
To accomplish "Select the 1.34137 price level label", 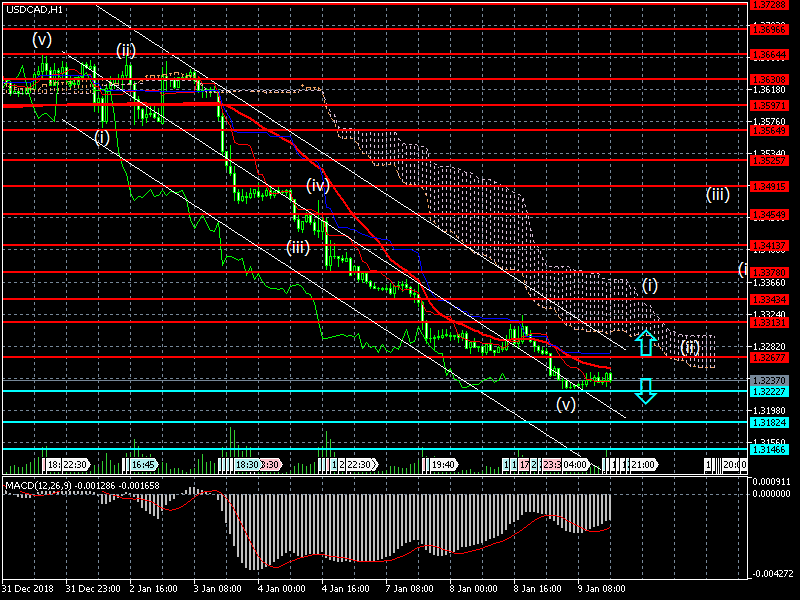I will [x=768, y=246].
